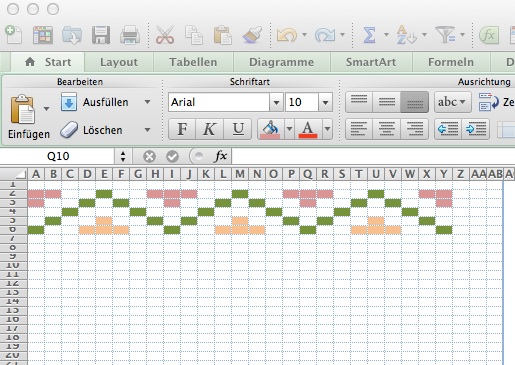Click the AutoSum sigma icon
Viewport: 515px width, 365px height.
[369, 35]
